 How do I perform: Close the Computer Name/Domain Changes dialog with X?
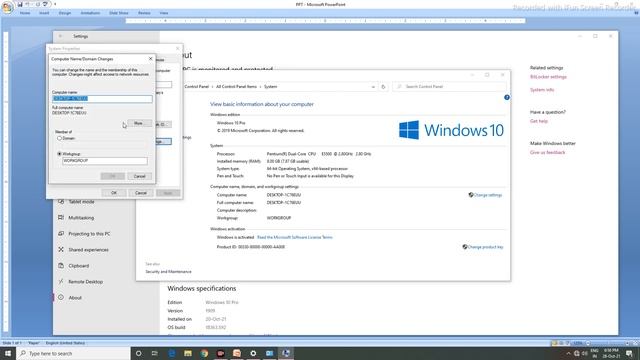(151, 59)
